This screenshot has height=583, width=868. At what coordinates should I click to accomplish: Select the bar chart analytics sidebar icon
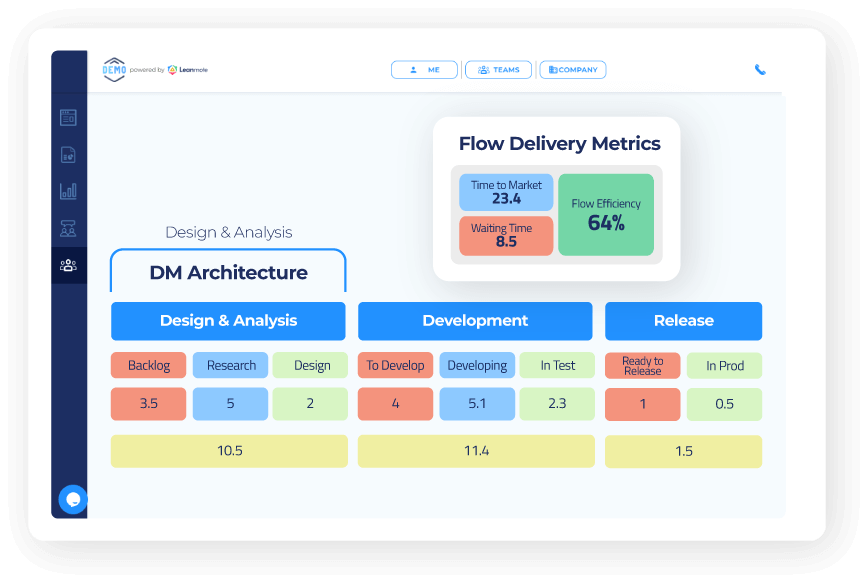pos(68,191)
